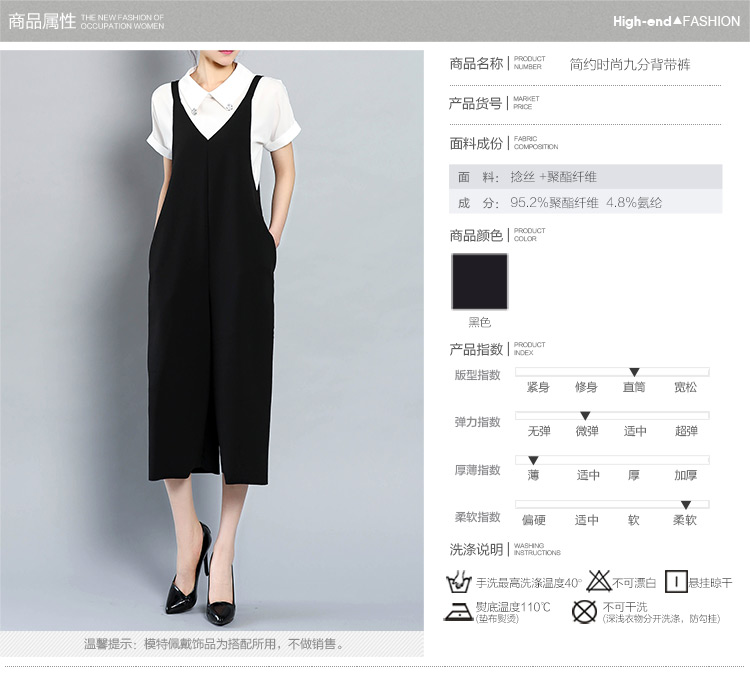This screenshot has width=750, height=673.
Task: Click the iron temperature icon
Action: click(x=458, y=611)
